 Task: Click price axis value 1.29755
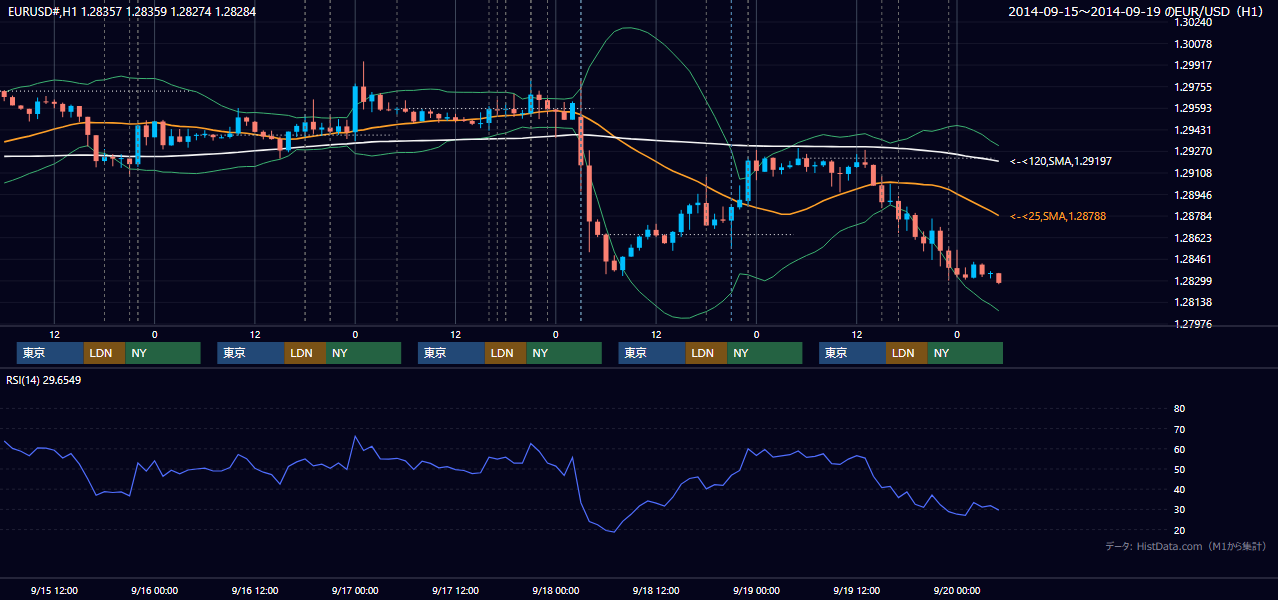(x=1193, y=87)
